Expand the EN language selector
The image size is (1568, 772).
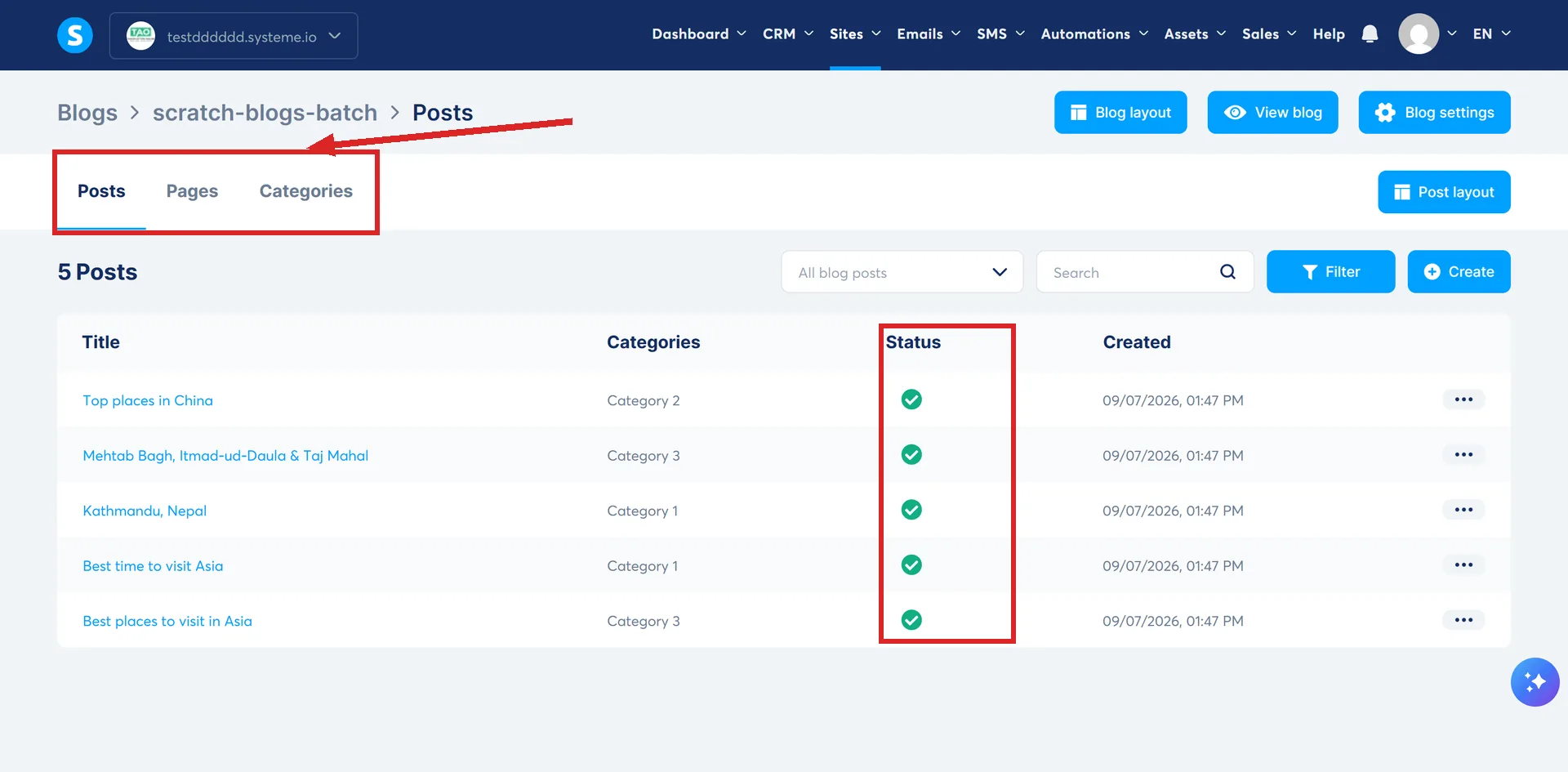(x=1491, y=34)
